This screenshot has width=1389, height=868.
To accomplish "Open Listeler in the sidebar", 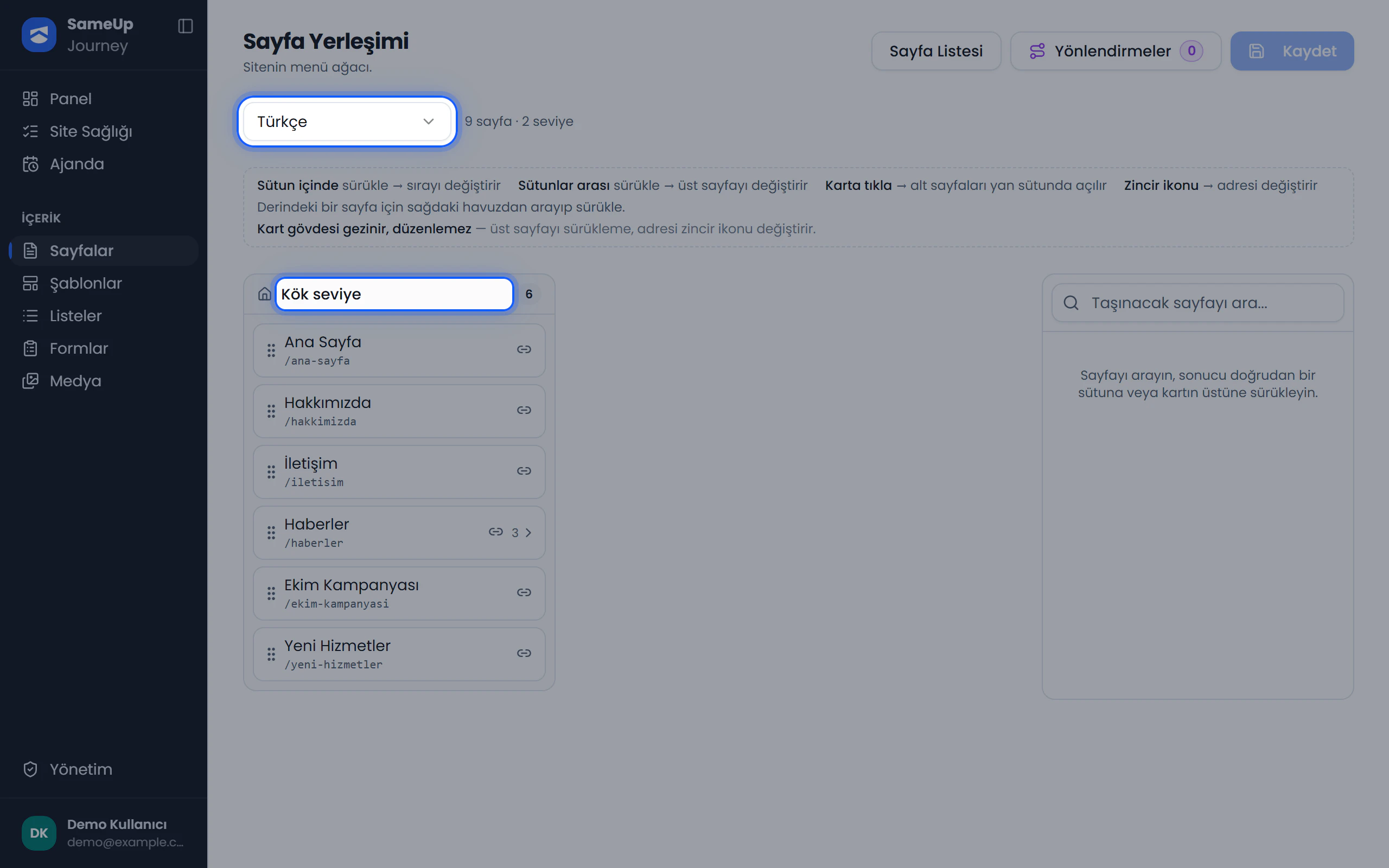I will click(103, 316).
